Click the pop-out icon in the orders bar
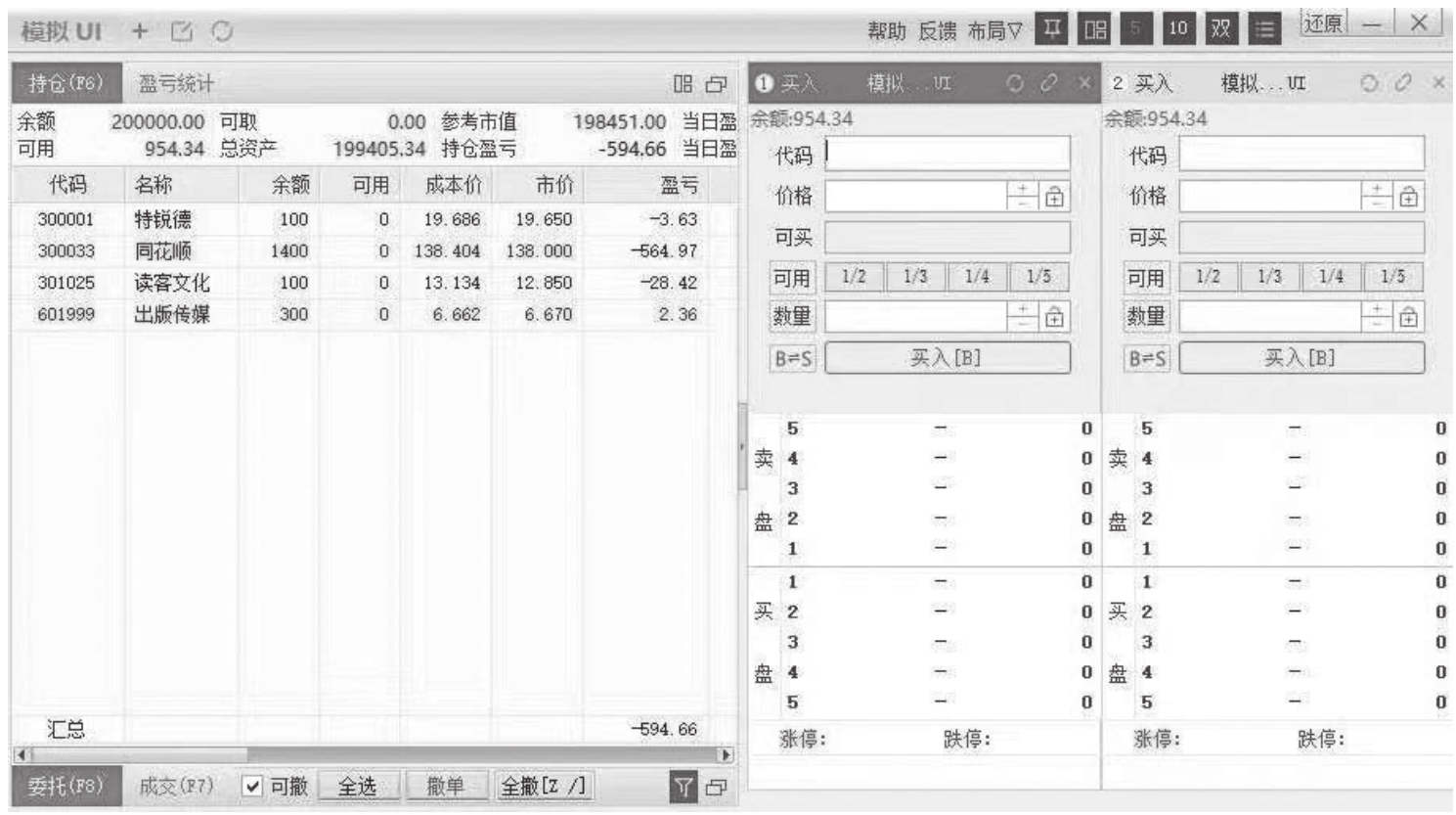This screenshot has width=1456, height=815. [717, 787]
